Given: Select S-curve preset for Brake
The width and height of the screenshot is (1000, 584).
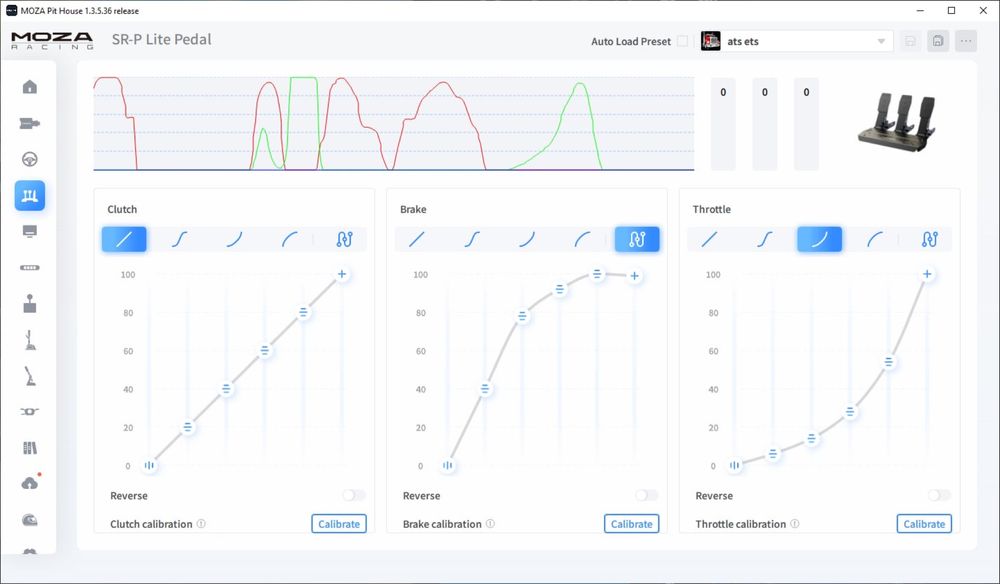Looking at the screenshot, I should pyautogui.click(x=472, y=239).
